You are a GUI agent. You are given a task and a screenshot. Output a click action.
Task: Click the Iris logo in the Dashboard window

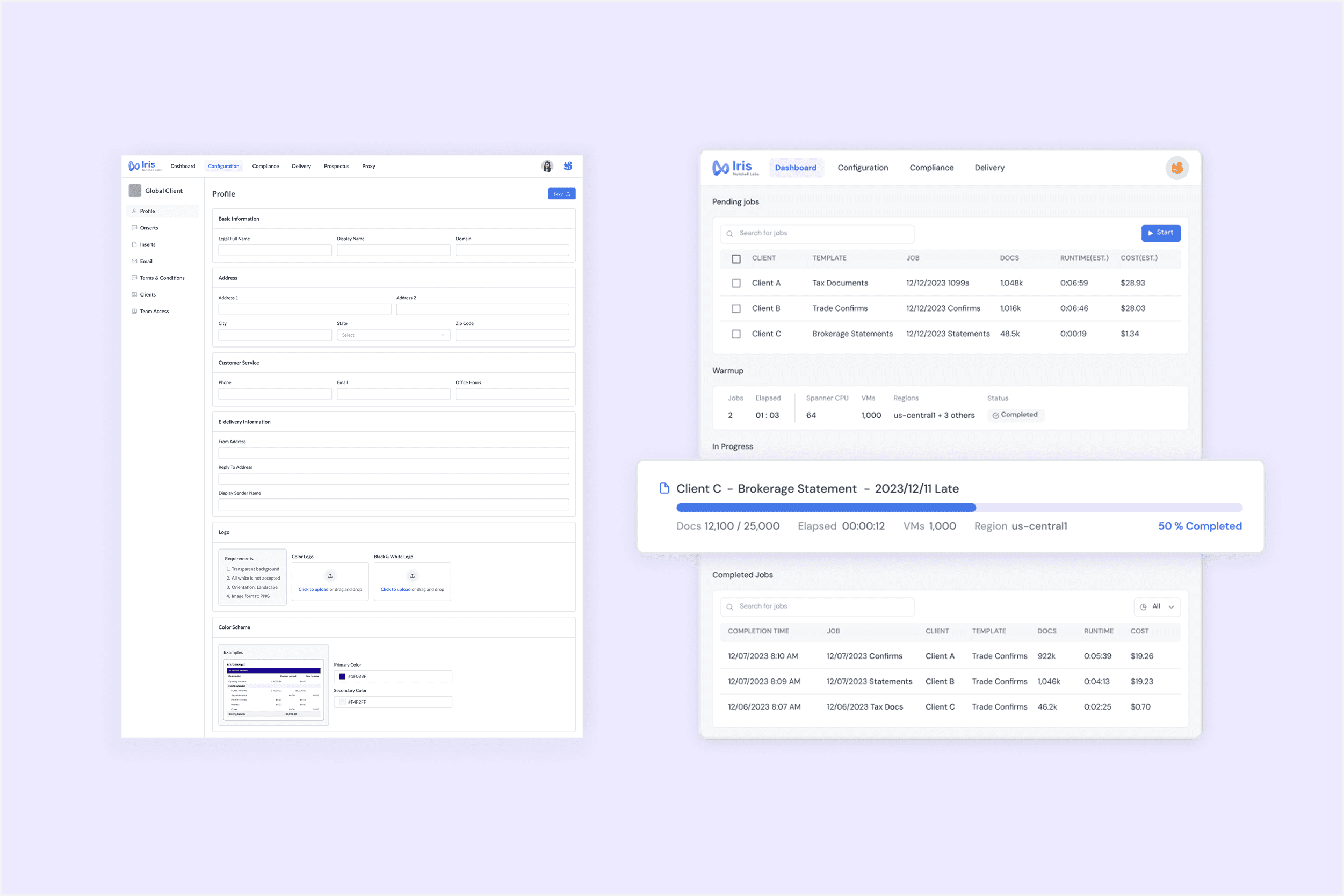pyautogui.click(x=735, y=168)
